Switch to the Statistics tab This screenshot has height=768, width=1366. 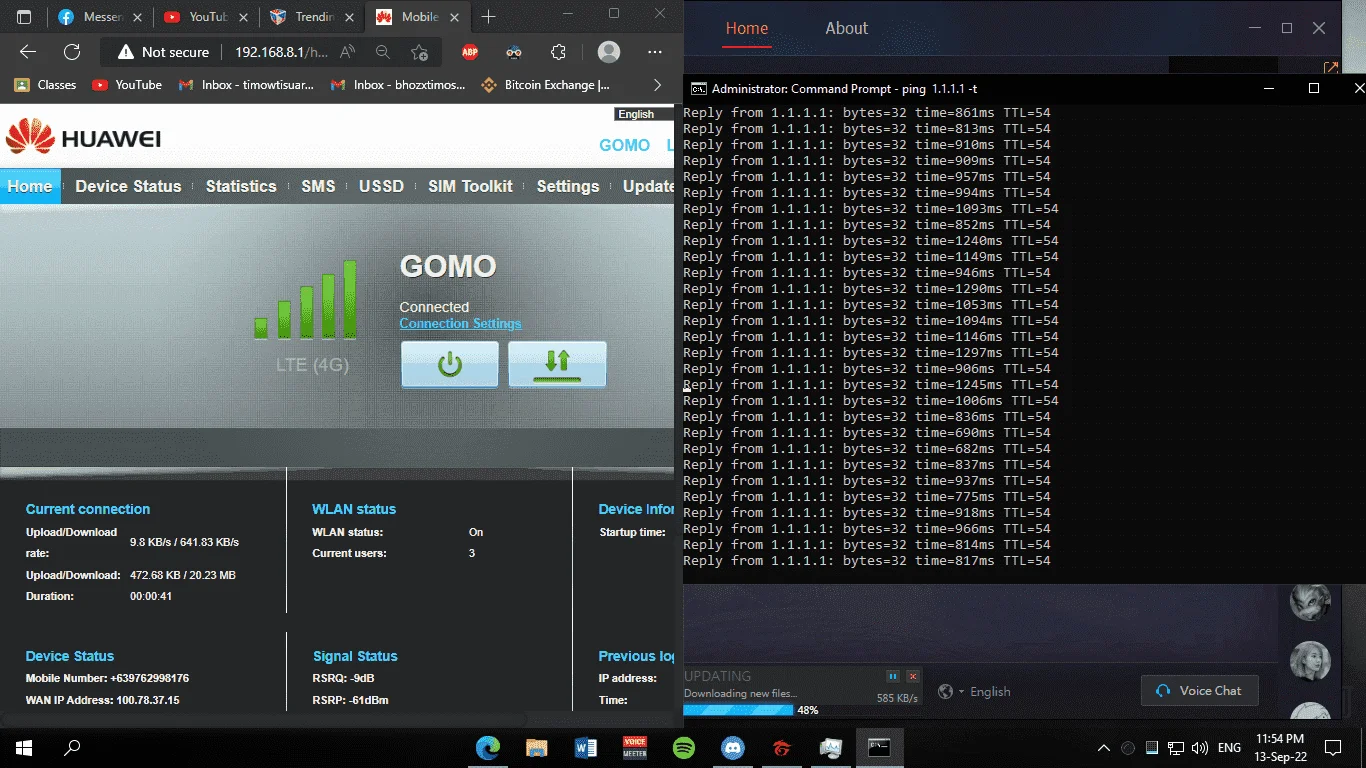pyautogui.click(x=241, y=186)
